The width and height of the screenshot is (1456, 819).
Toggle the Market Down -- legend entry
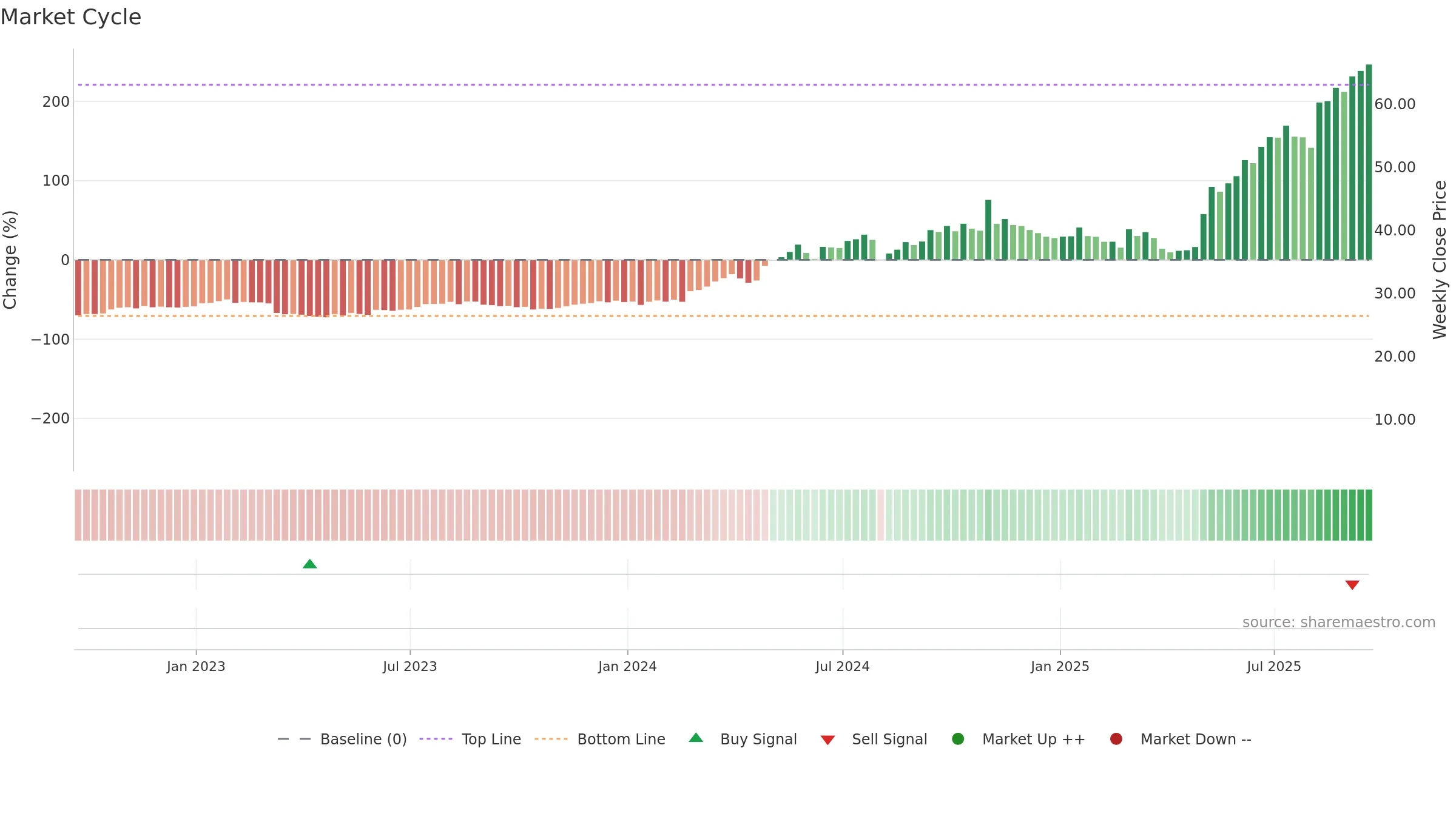coord(1181,739)
